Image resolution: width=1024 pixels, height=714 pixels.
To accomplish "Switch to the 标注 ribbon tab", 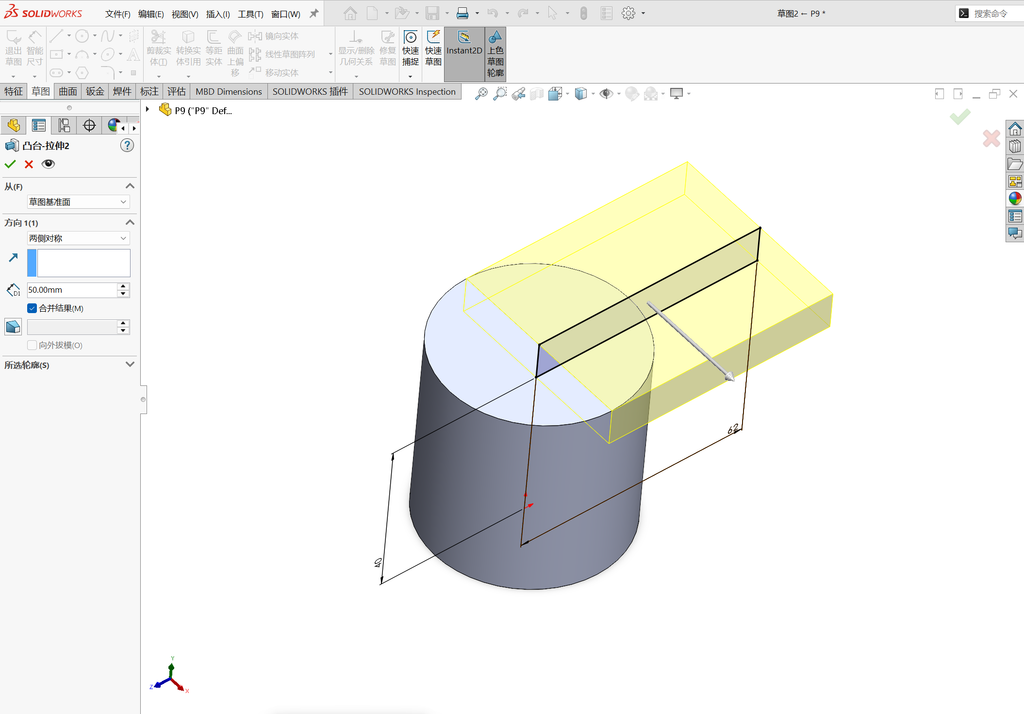I will [149, 91].
